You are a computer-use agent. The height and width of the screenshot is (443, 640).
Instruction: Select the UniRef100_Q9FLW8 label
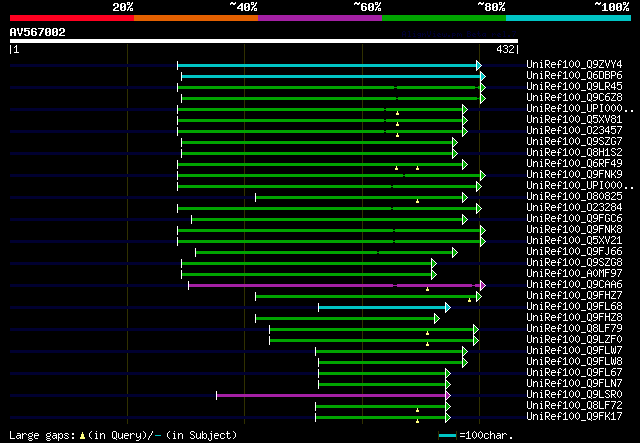pyautogui.click(x=574, y=362)
